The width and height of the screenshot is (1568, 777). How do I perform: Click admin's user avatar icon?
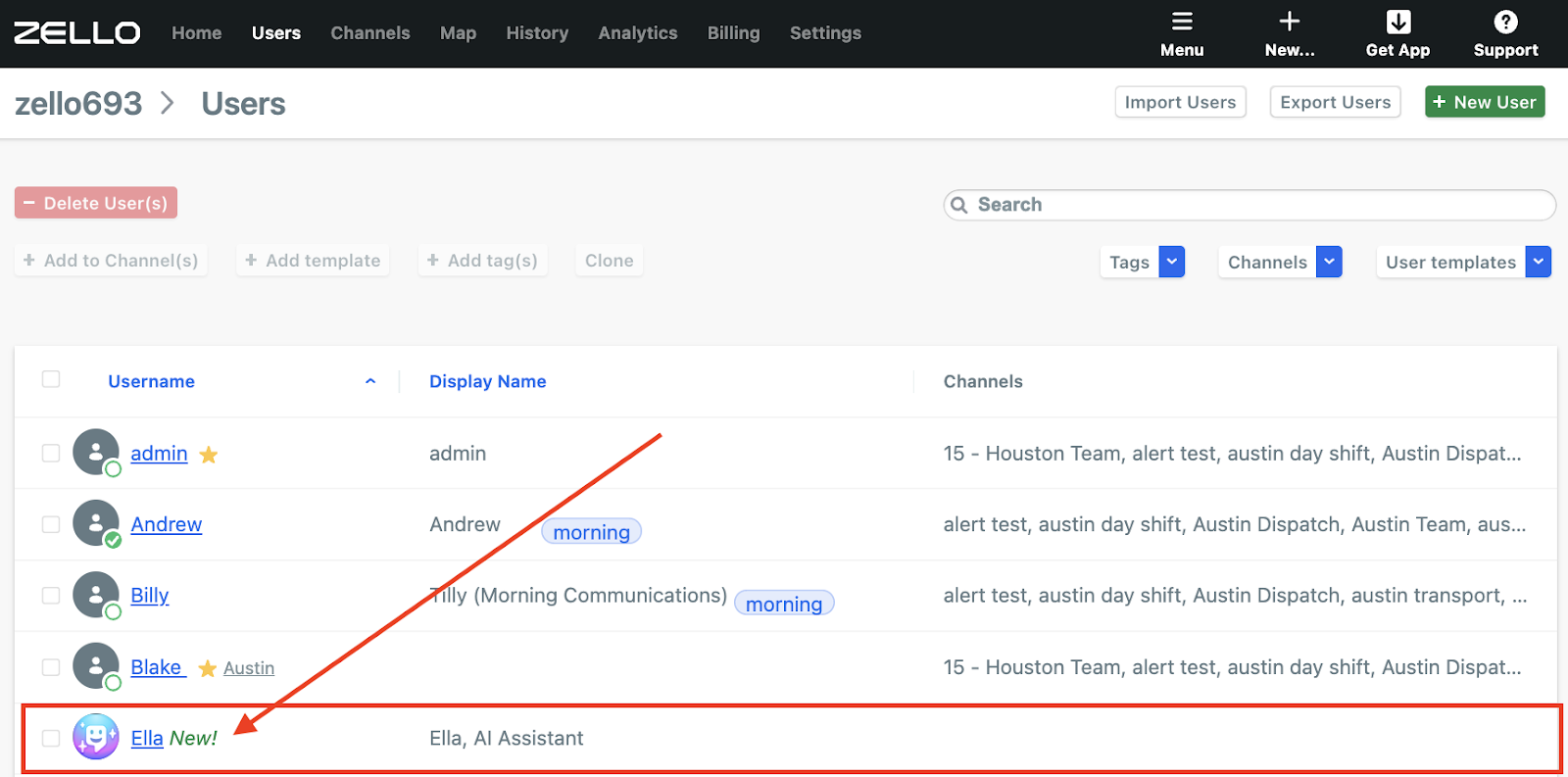(96, 452)
